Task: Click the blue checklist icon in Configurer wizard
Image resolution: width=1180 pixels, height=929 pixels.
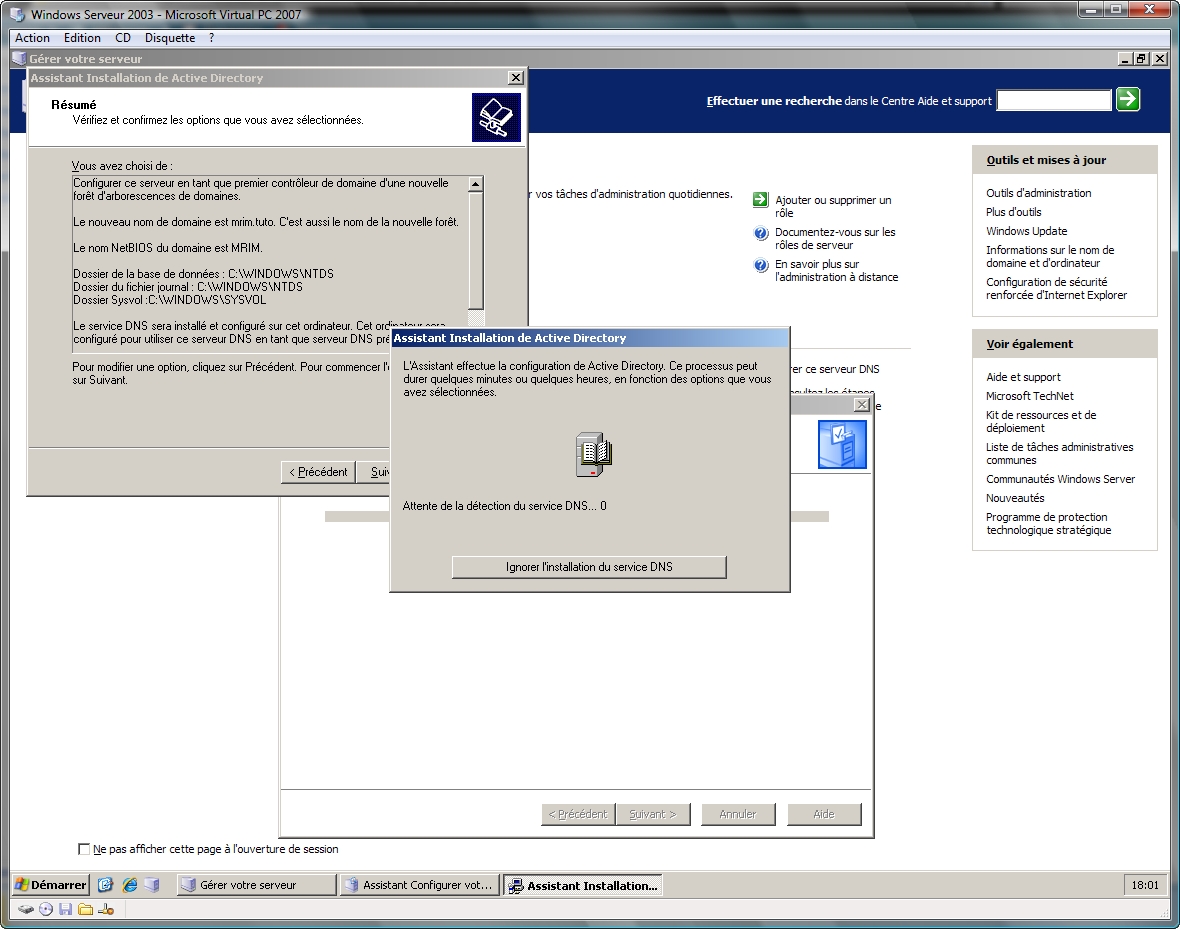Action: pos(842,444)
